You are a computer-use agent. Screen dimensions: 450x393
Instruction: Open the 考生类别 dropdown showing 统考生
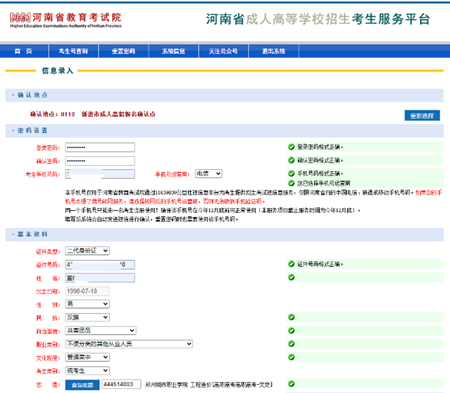[87, 370]
